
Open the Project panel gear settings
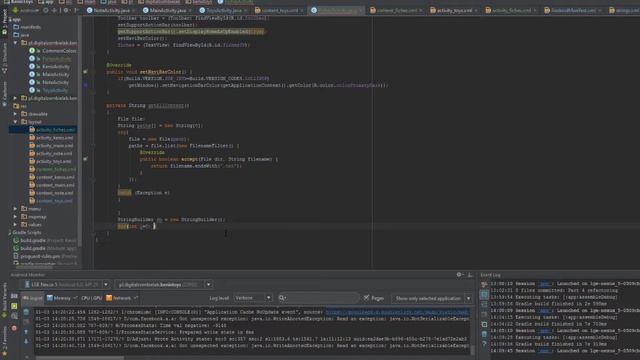coord(66,10)
